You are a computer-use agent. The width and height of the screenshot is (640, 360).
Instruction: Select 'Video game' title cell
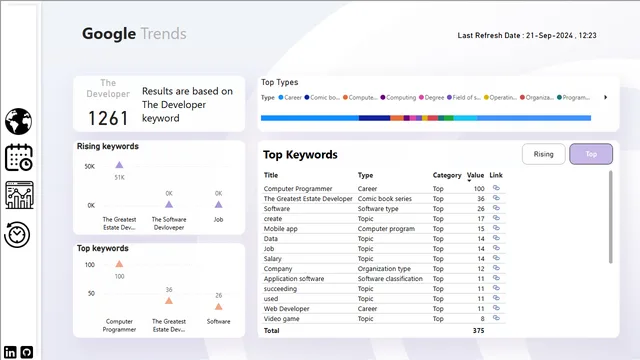point(282,319)
